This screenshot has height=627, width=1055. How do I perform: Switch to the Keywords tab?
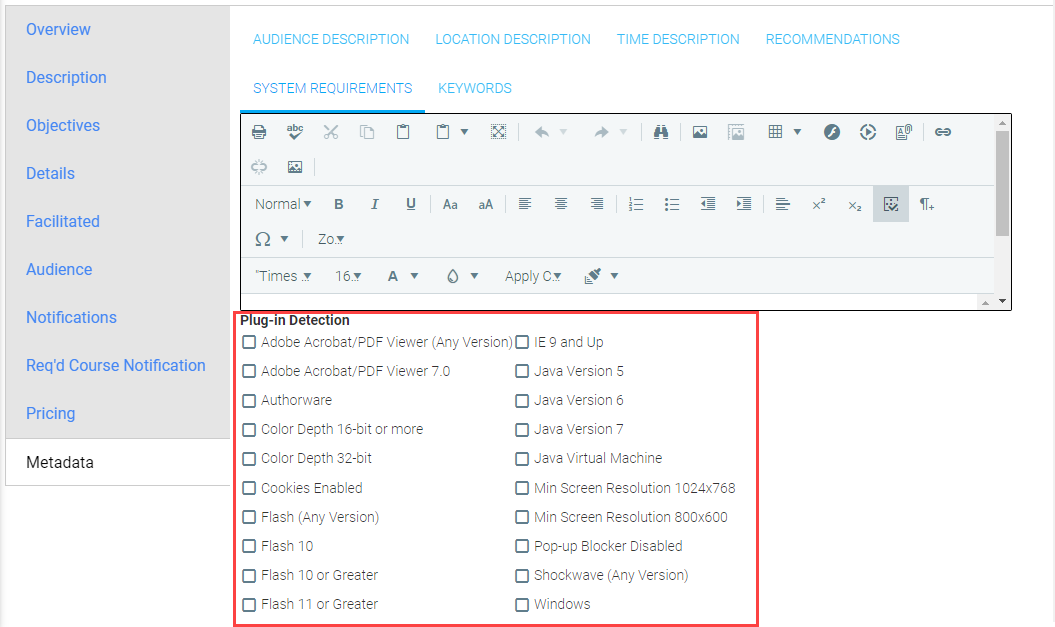pyautogui.click(x=475, y=88)
